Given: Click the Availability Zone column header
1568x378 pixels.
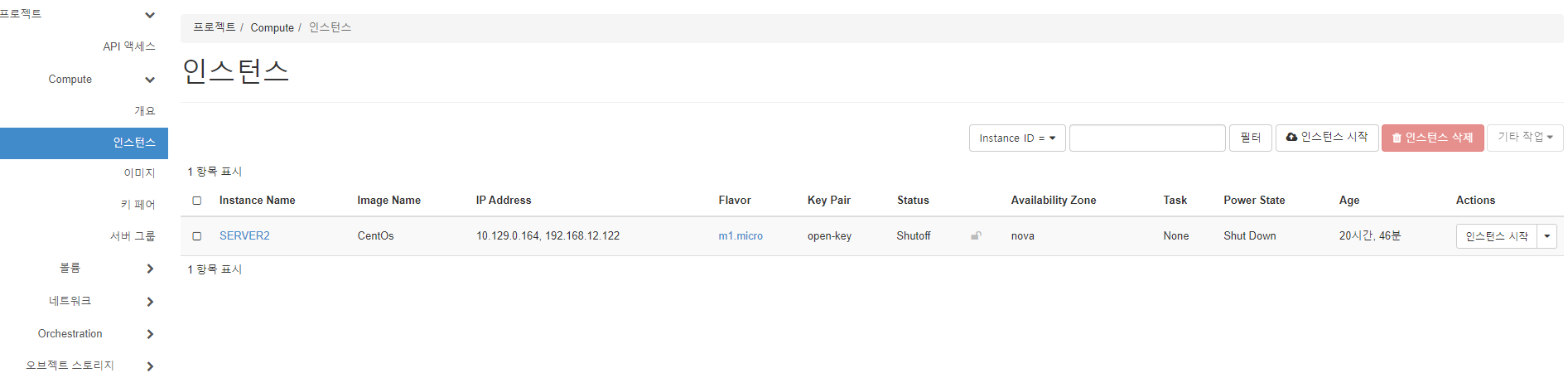Looking at the screenshot, I should coord(1054,201).
